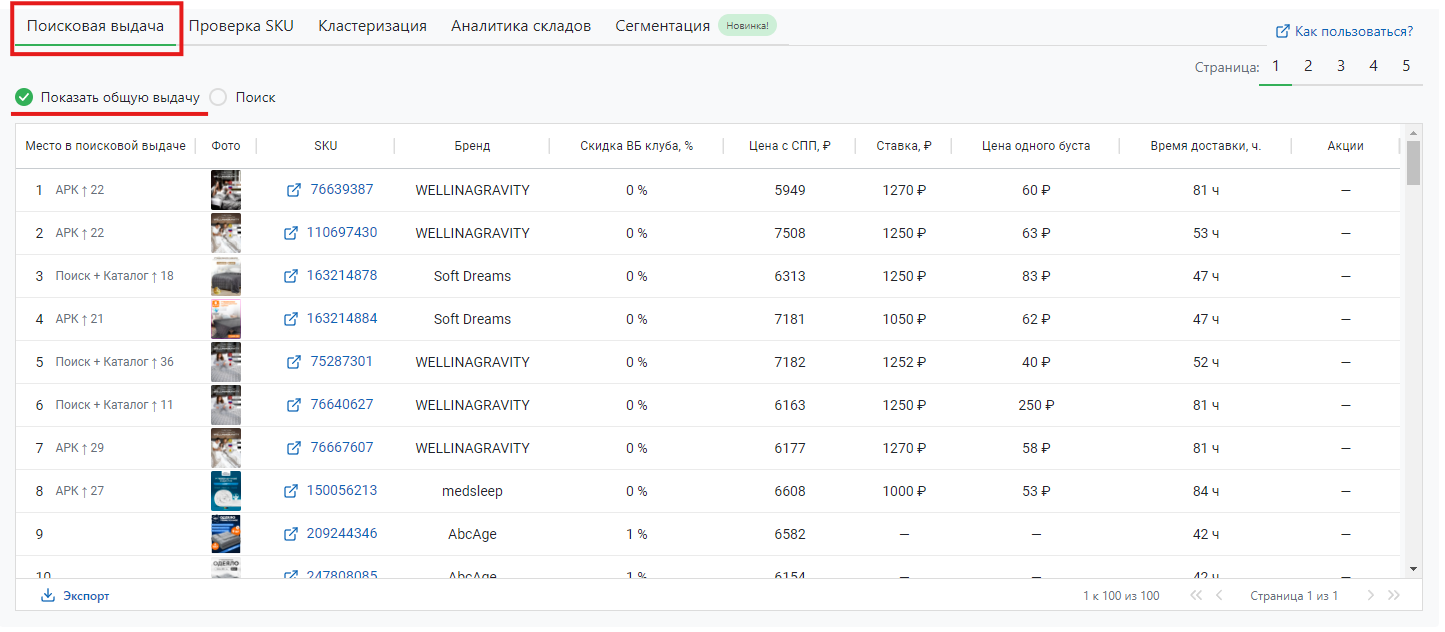
Task: Go to last table page double arrow
Action: click(x=1395, y=596)
